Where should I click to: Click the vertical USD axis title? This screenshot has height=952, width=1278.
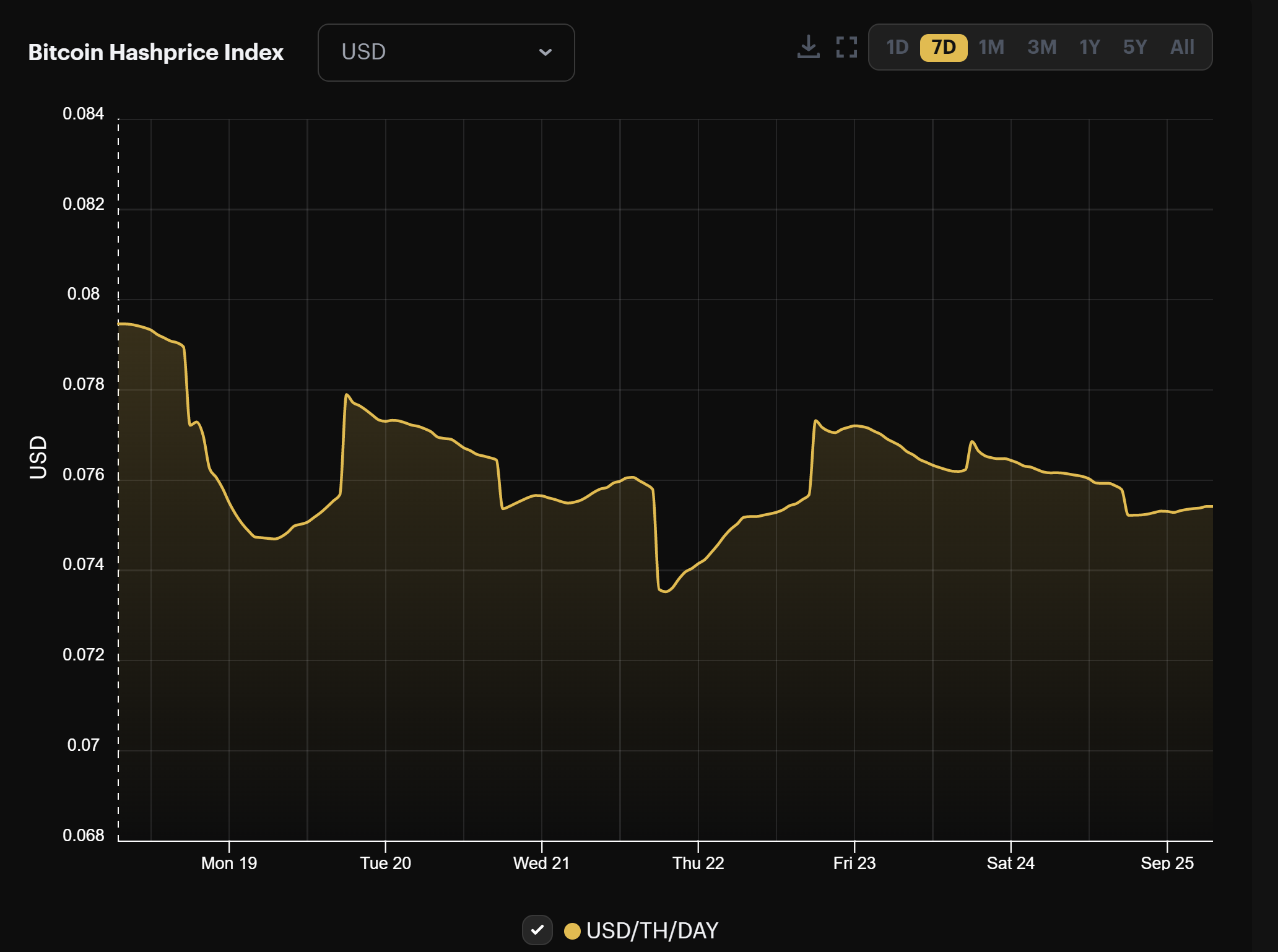tap(38, 457)
